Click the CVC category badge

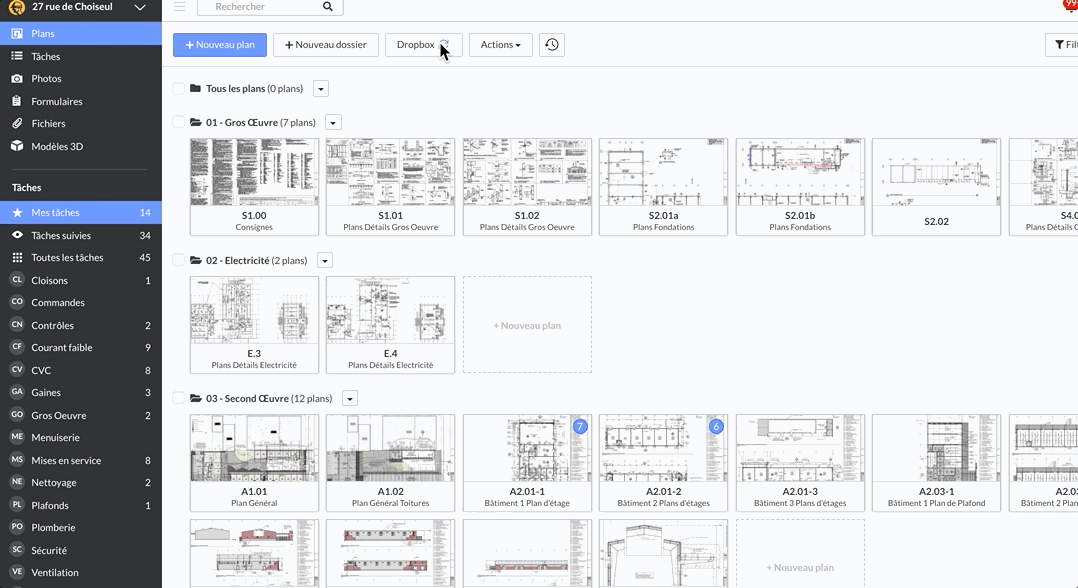click(x=17, y=370)
